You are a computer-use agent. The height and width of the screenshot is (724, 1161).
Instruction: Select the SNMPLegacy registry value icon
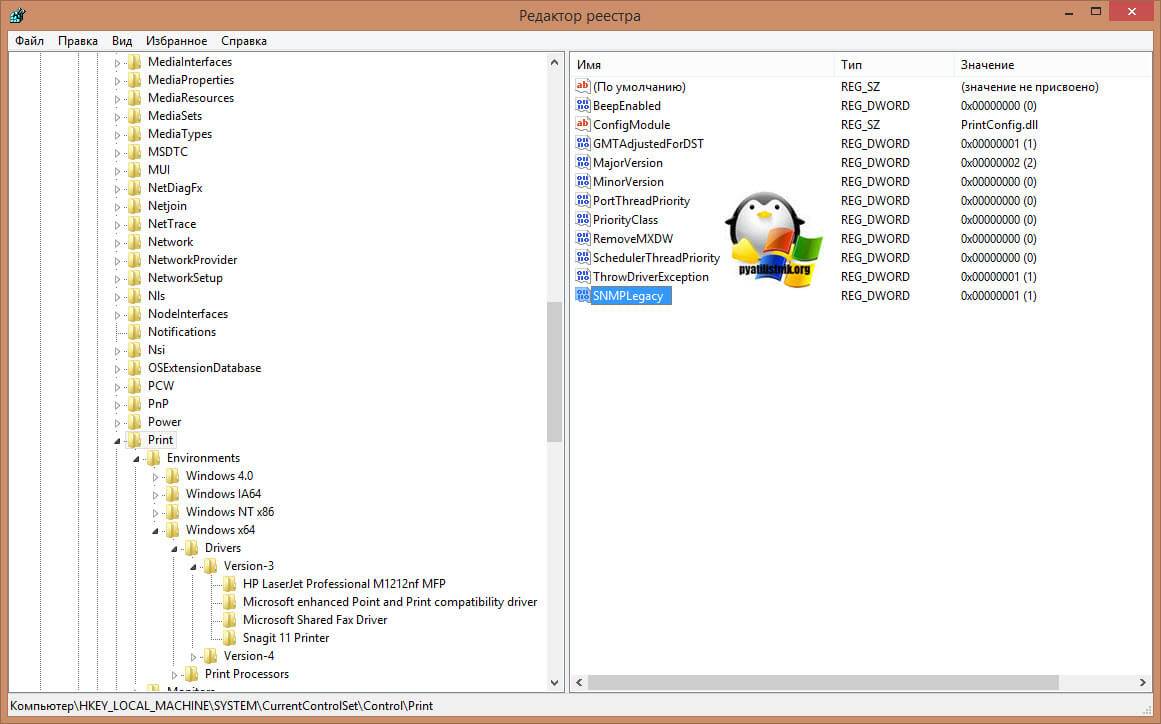(584, 296)
